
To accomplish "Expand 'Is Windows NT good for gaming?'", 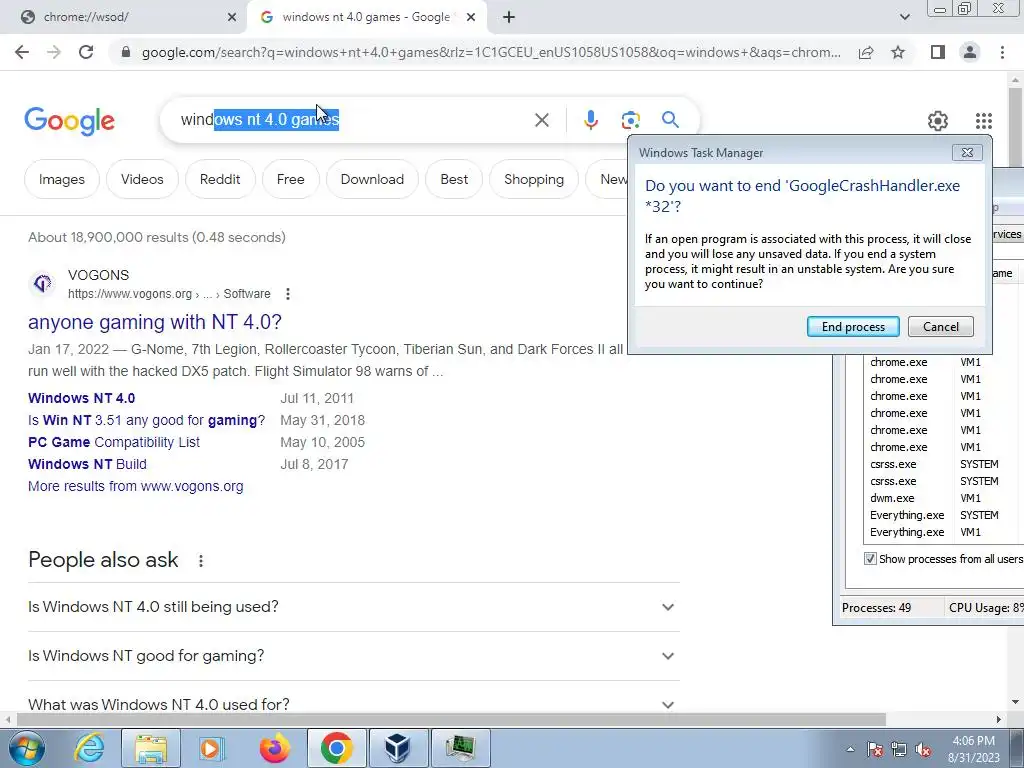I will pos(353,656).
